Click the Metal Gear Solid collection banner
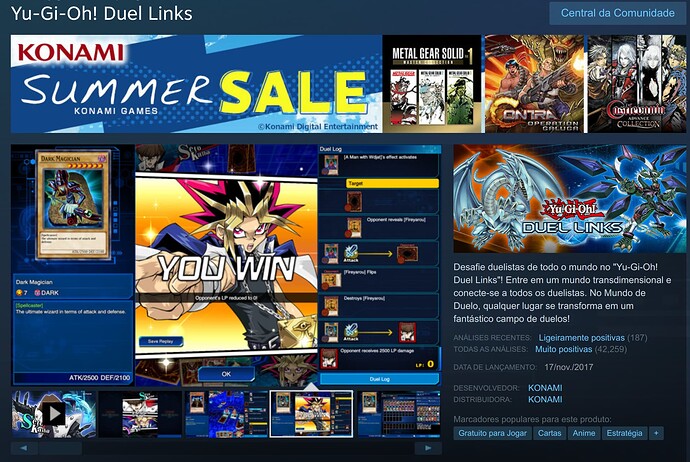The image size is (690, 462). click(433, 84)
